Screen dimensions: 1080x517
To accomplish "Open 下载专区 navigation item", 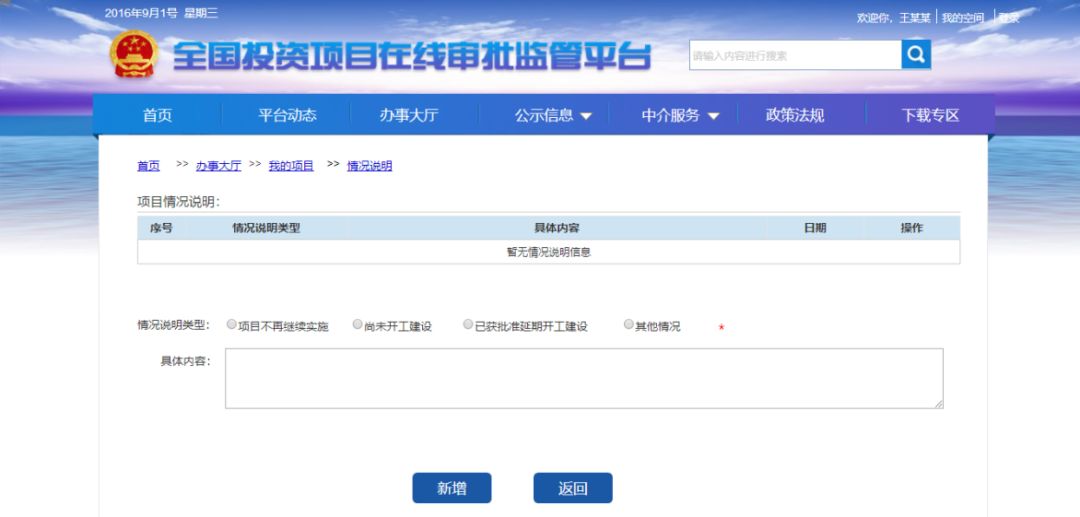I will (x=930, y=115).
